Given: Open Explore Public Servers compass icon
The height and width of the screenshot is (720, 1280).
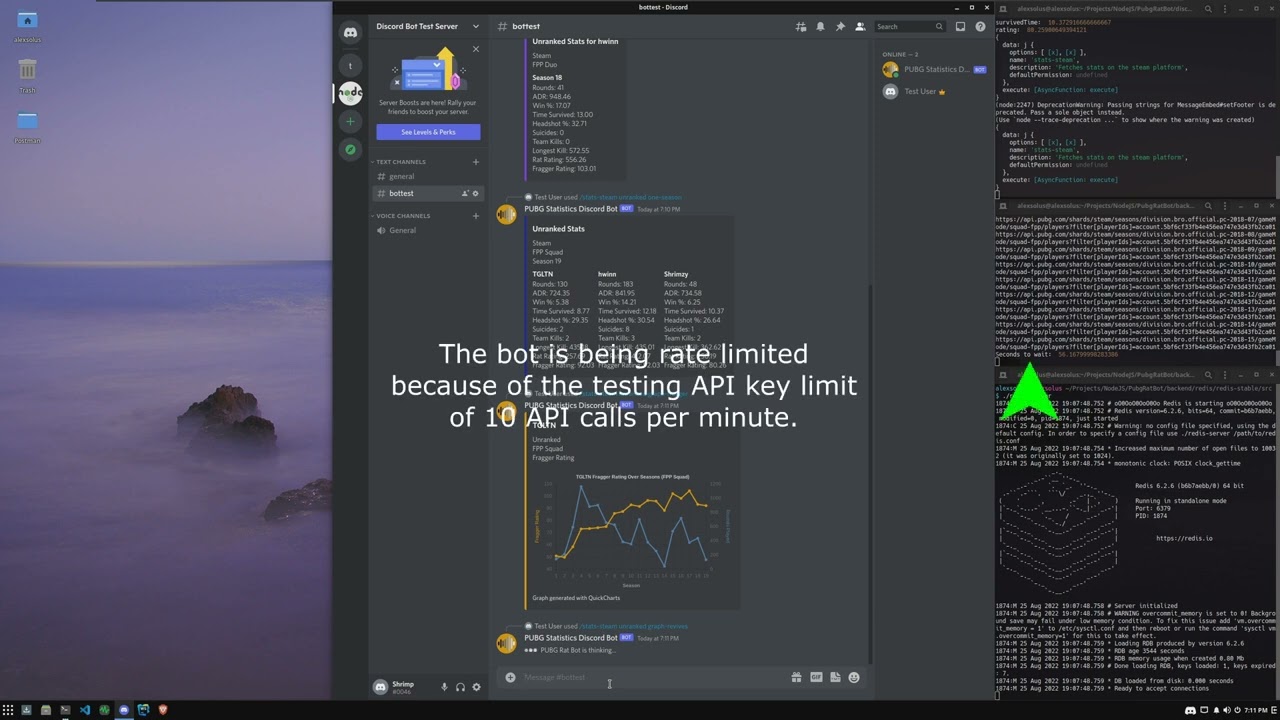Looking at the screenshot, I should click(x=350, y=149).
